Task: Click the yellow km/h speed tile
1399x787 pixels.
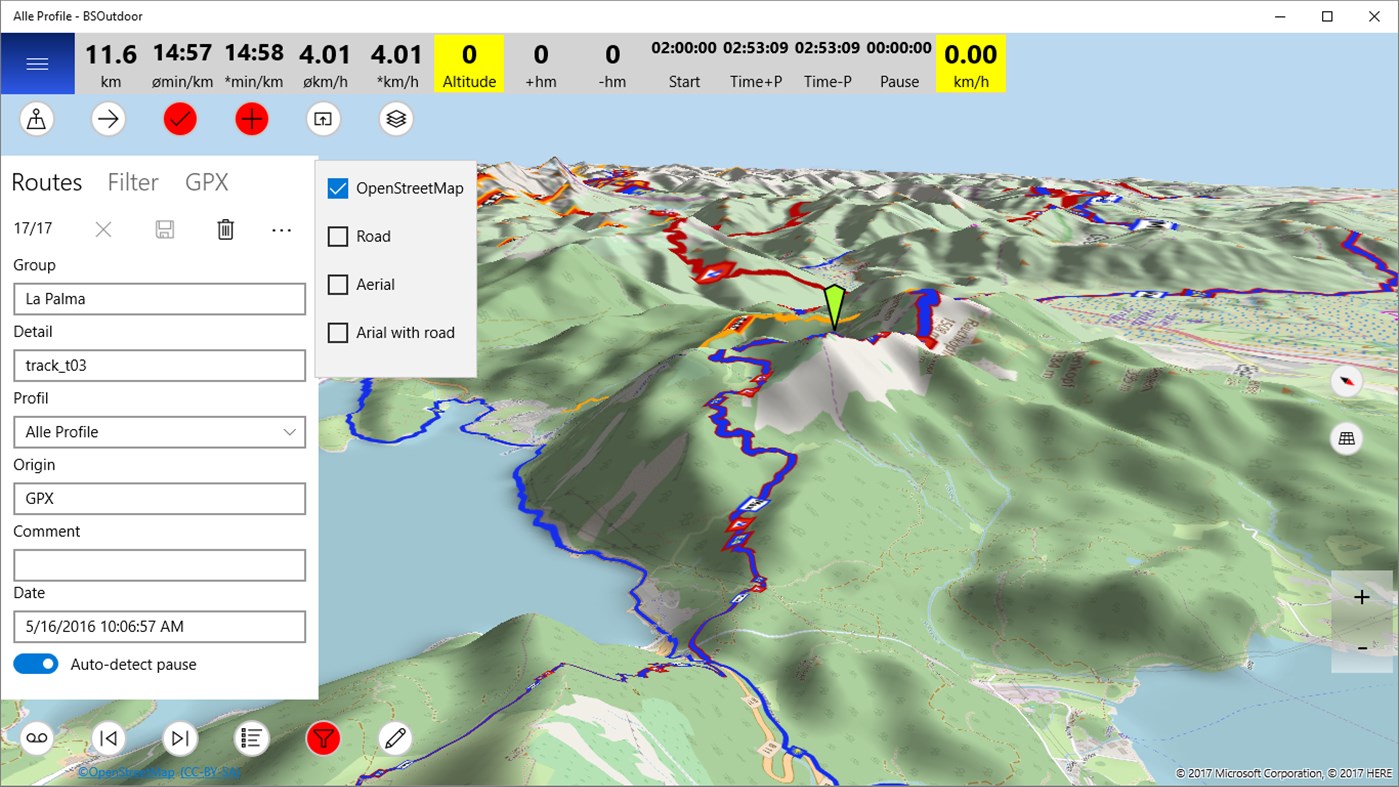Action: (971, 64)
